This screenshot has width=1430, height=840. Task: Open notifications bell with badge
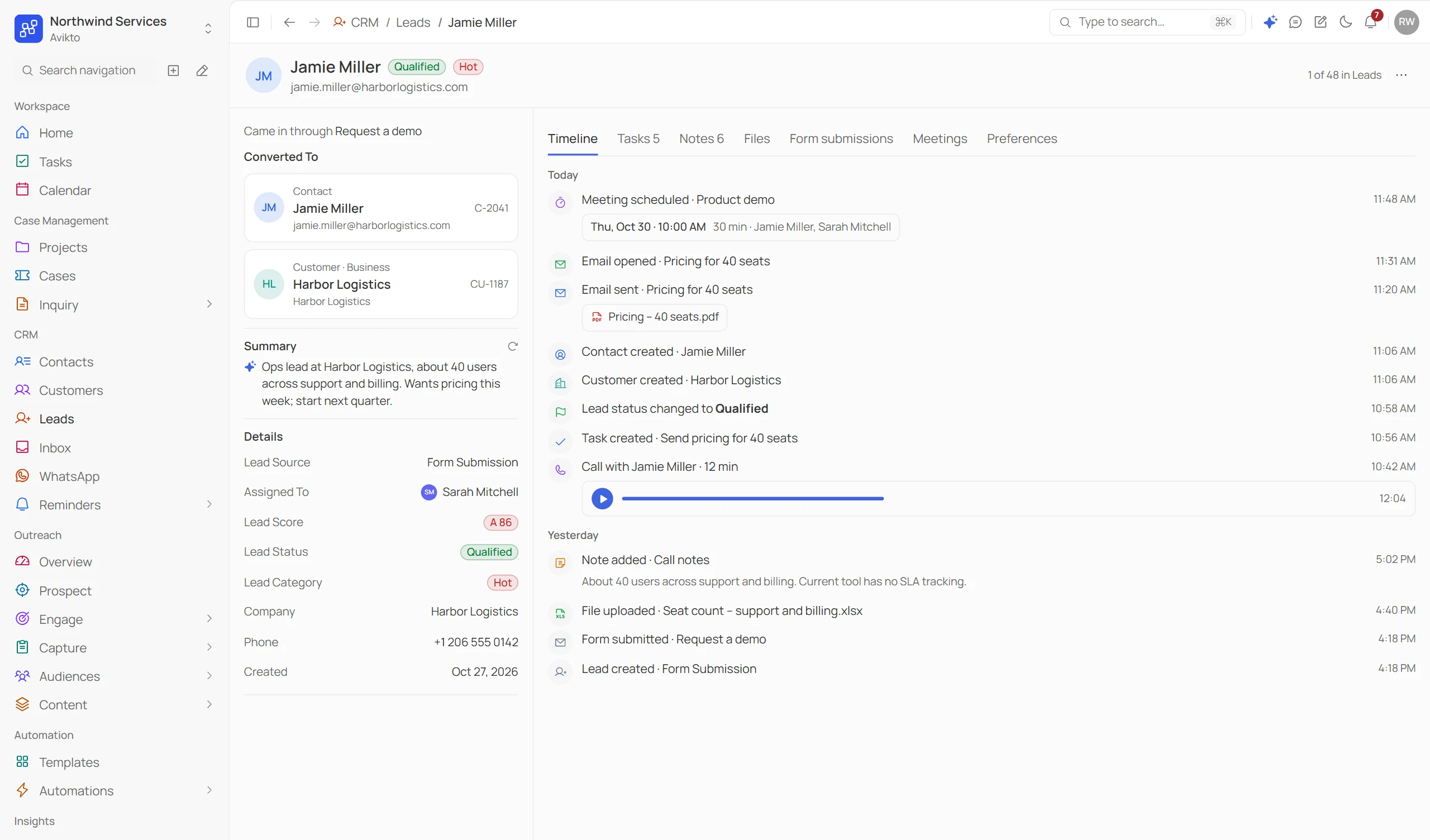(x=1370, y=22)
